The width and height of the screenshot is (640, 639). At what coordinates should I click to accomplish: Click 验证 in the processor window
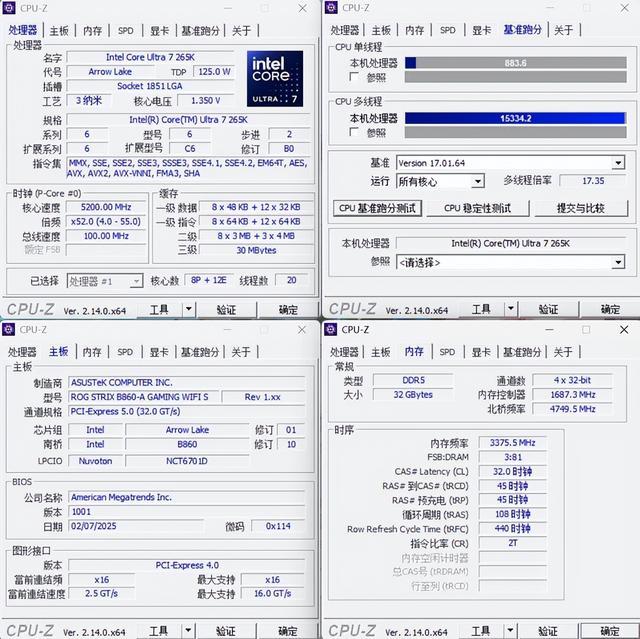[x=227, y=310]
